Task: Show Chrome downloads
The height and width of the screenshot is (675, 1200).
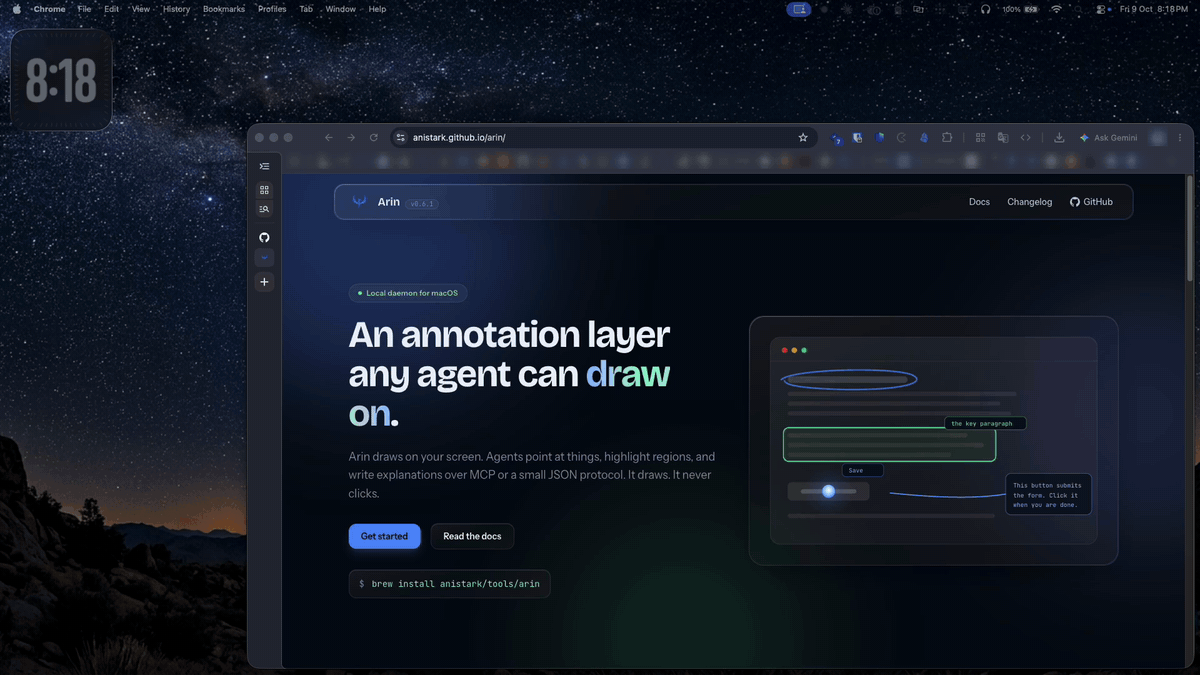Action: pyautogui.click(x=1059, y=138)
